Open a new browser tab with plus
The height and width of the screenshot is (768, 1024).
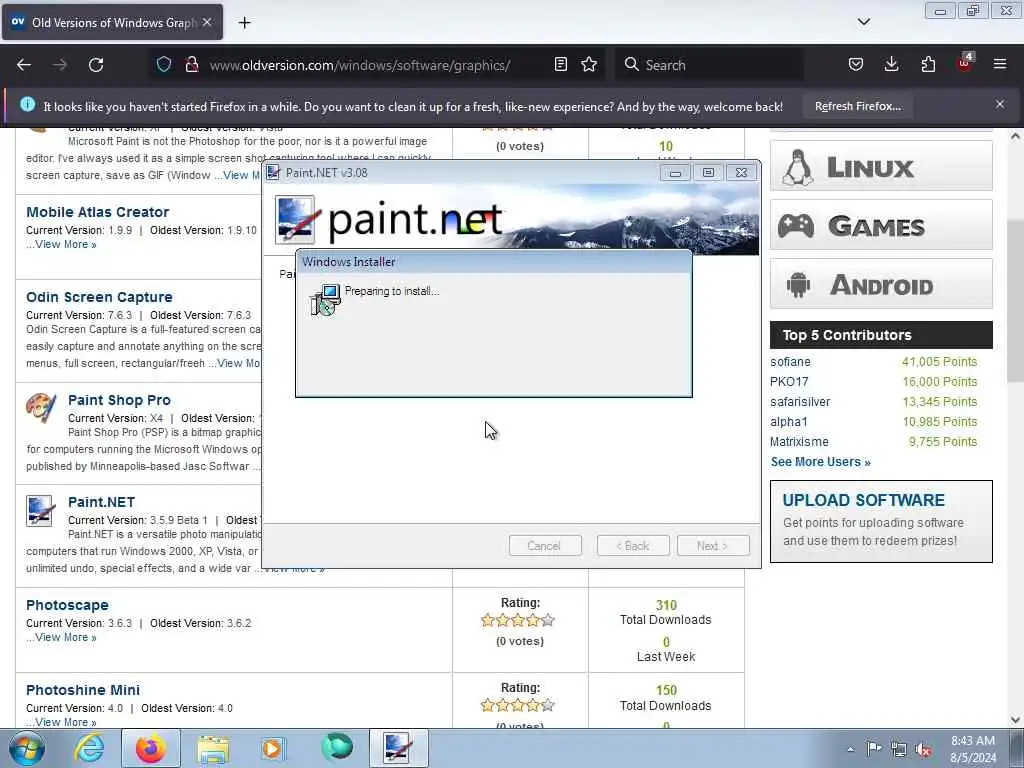[x=244, y=23]
